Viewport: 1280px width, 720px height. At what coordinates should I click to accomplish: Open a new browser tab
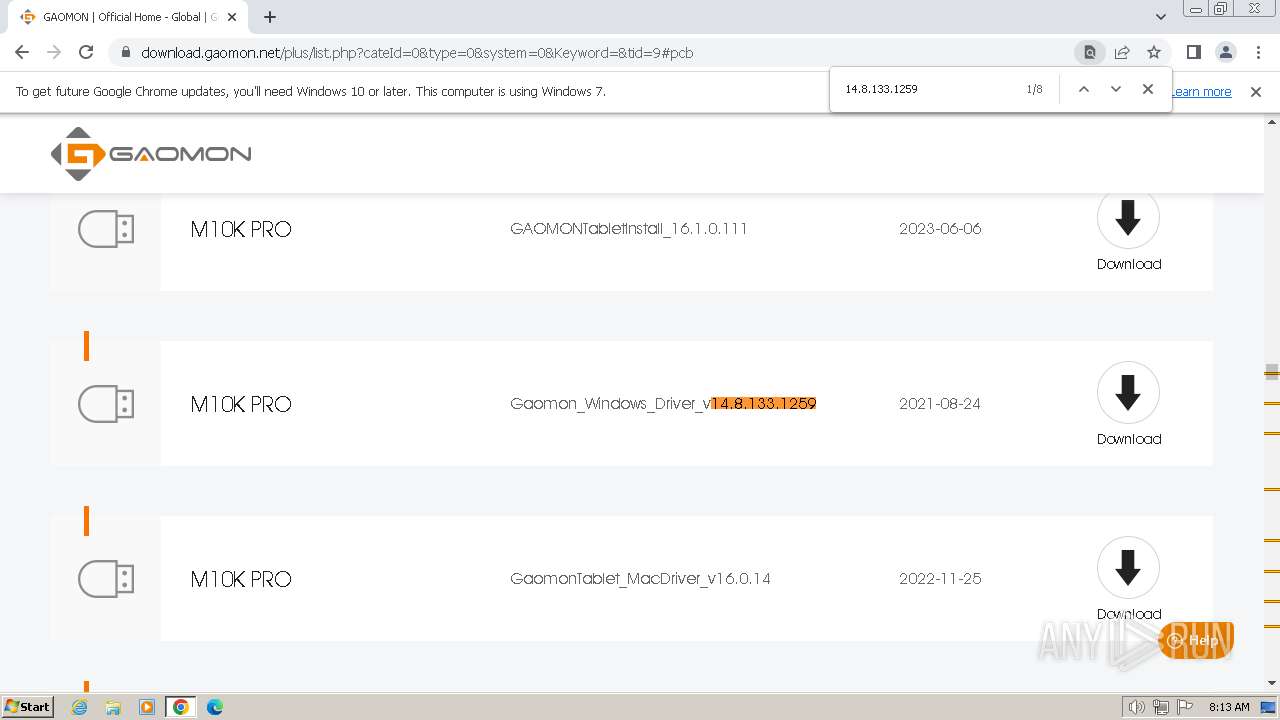coord(270,17)
